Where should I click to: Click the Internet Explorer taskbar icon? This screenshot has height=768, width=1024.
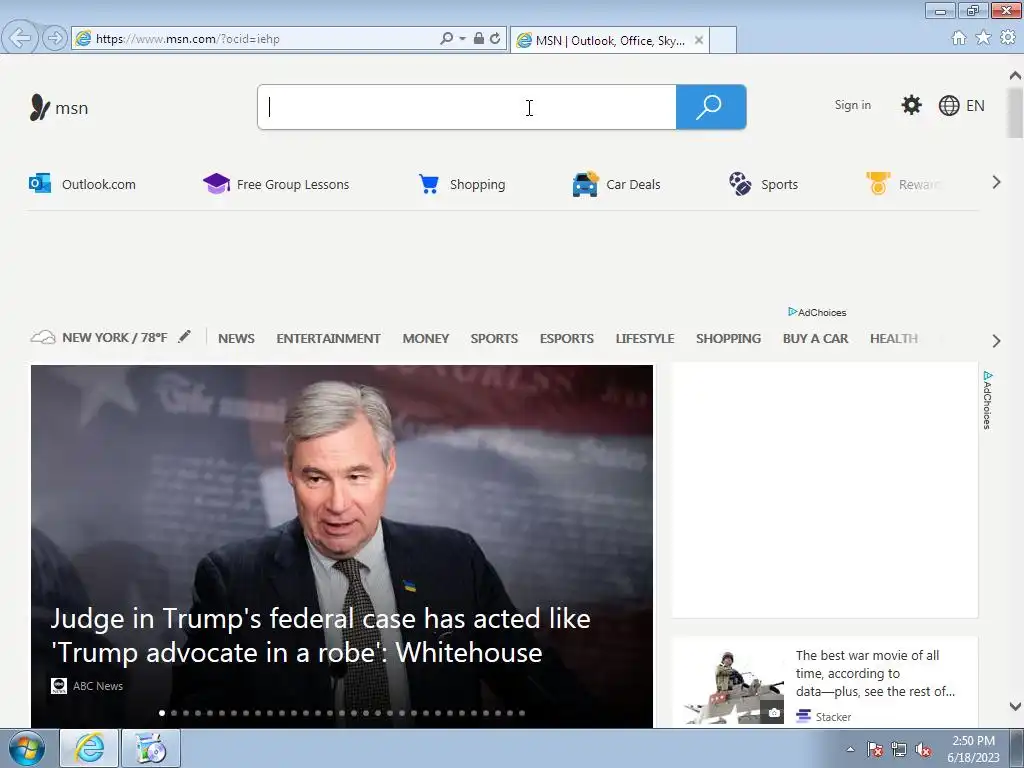(89, 748)
